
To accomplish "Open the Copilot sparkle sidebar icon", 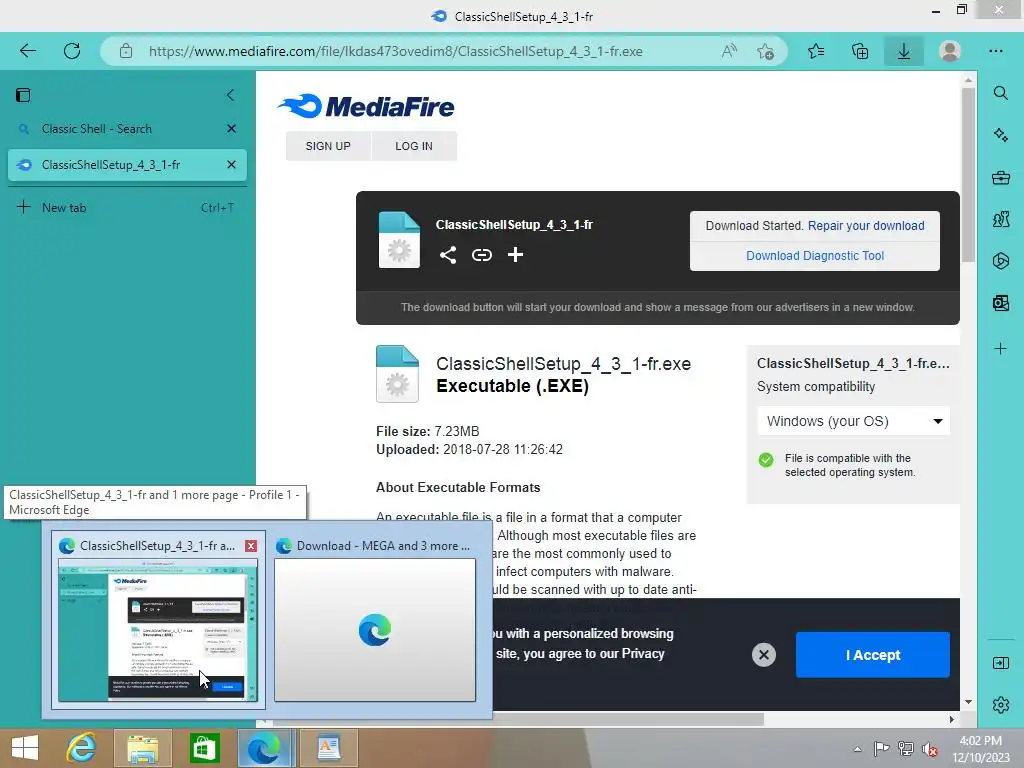I will 1000,135.
